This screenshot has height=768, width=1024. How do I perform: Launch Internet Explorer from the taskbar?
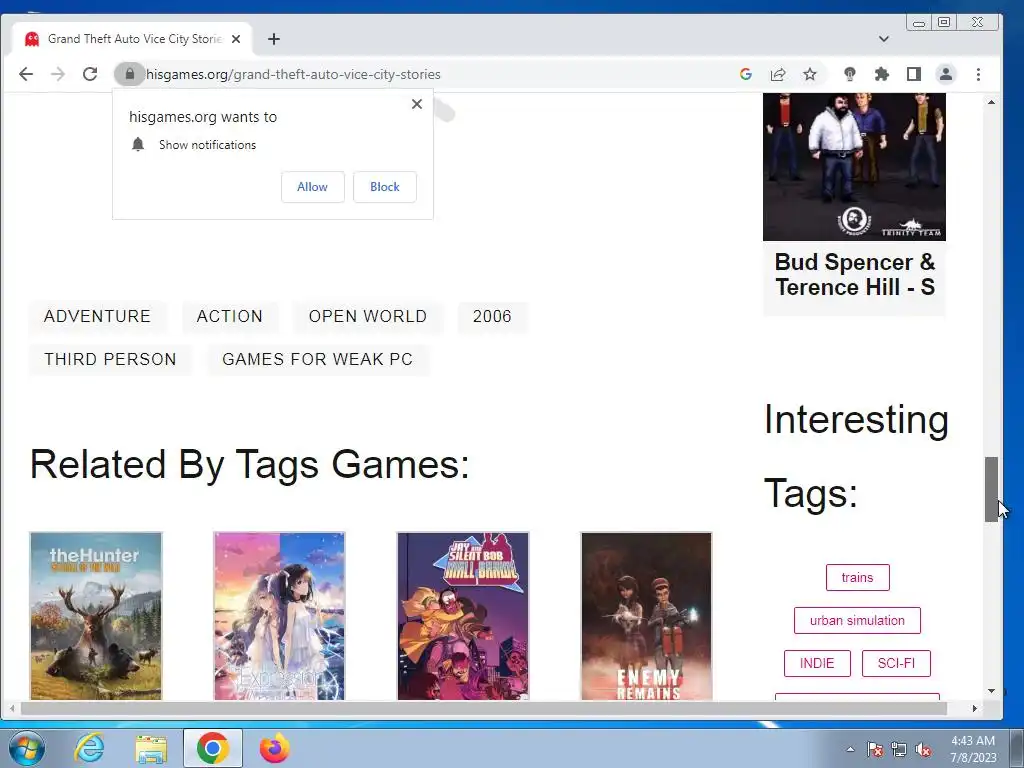pos(89,748)
